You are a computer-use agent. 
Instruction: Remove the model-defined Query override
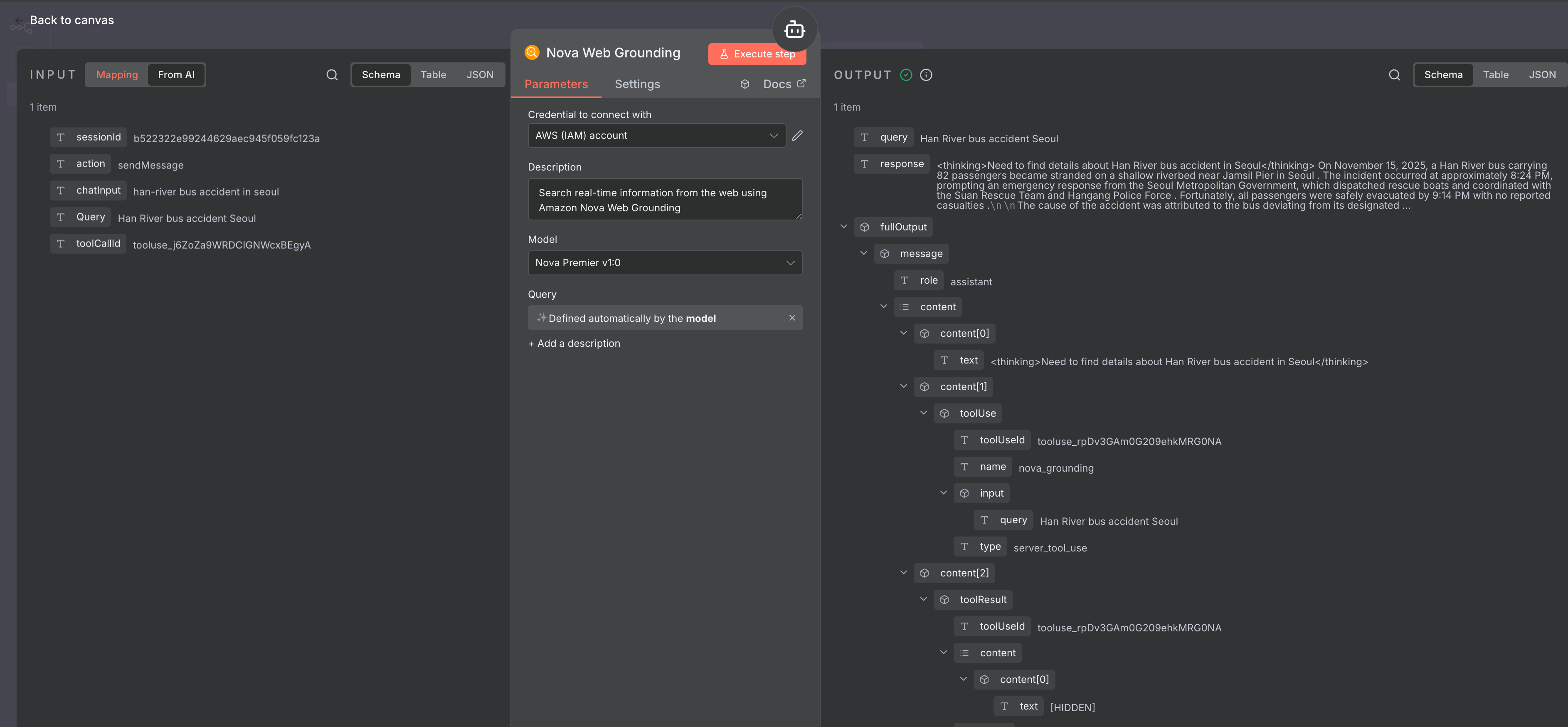tap(792, 318)
